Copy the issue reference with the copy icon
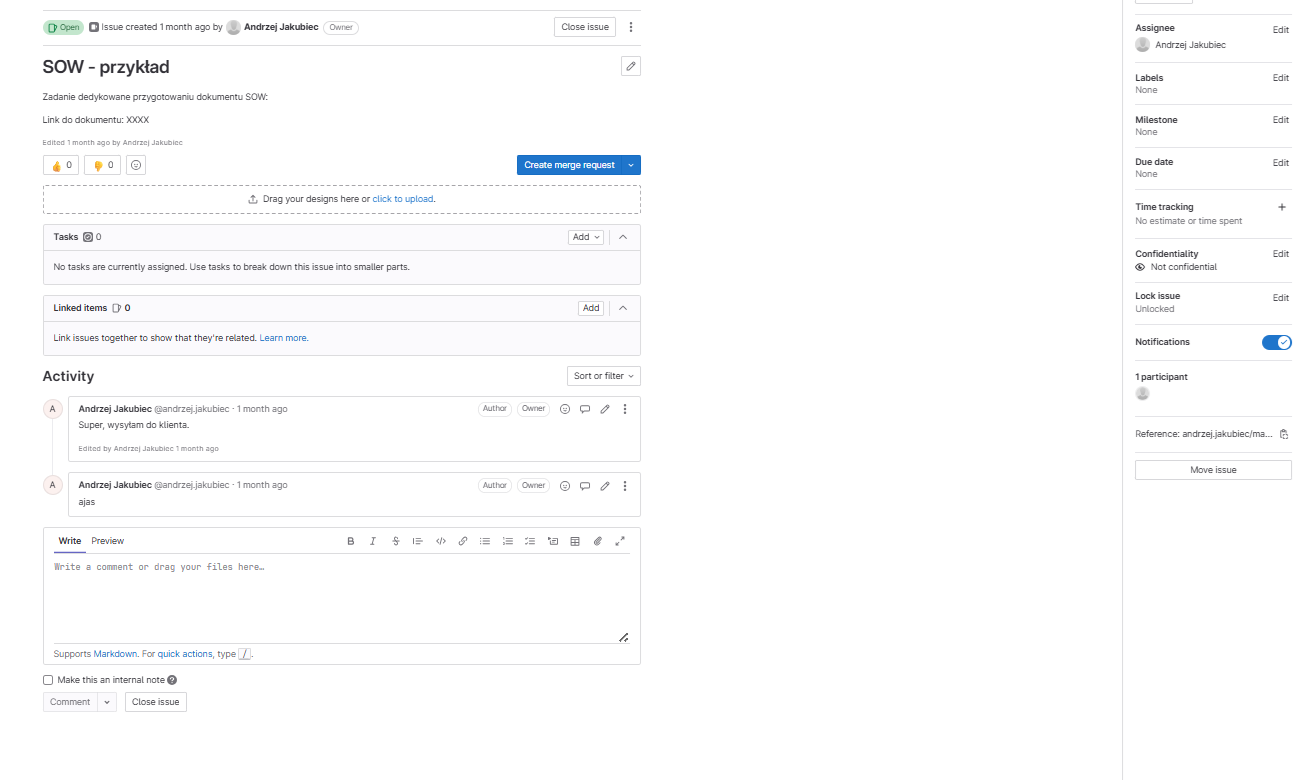Viewport: 1300px width, 781px height. [x=1284, y=434]
